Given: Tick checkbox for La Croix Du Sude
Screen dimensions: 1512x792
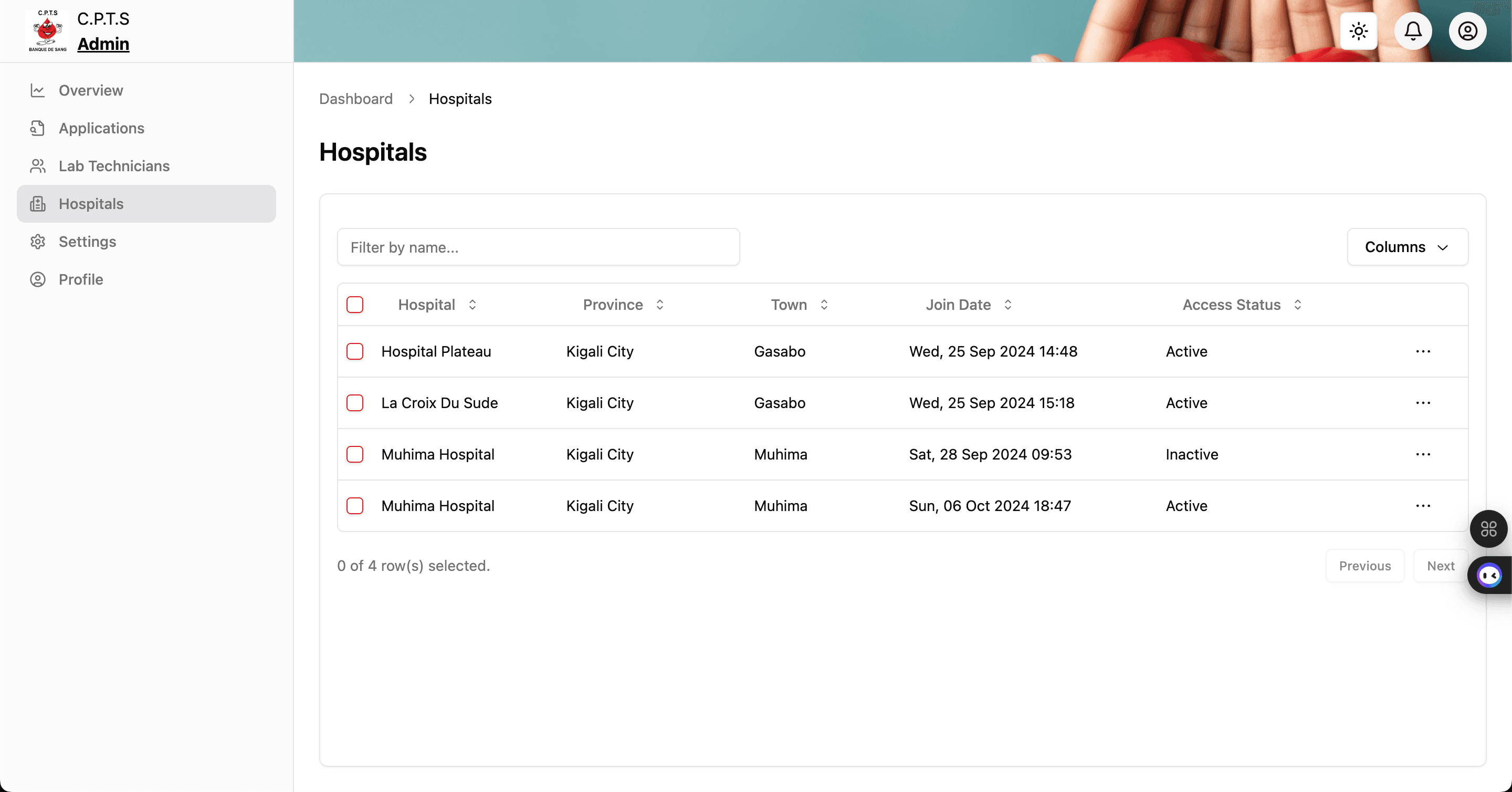Looking at the screenshot, I should tap(354, 403).
